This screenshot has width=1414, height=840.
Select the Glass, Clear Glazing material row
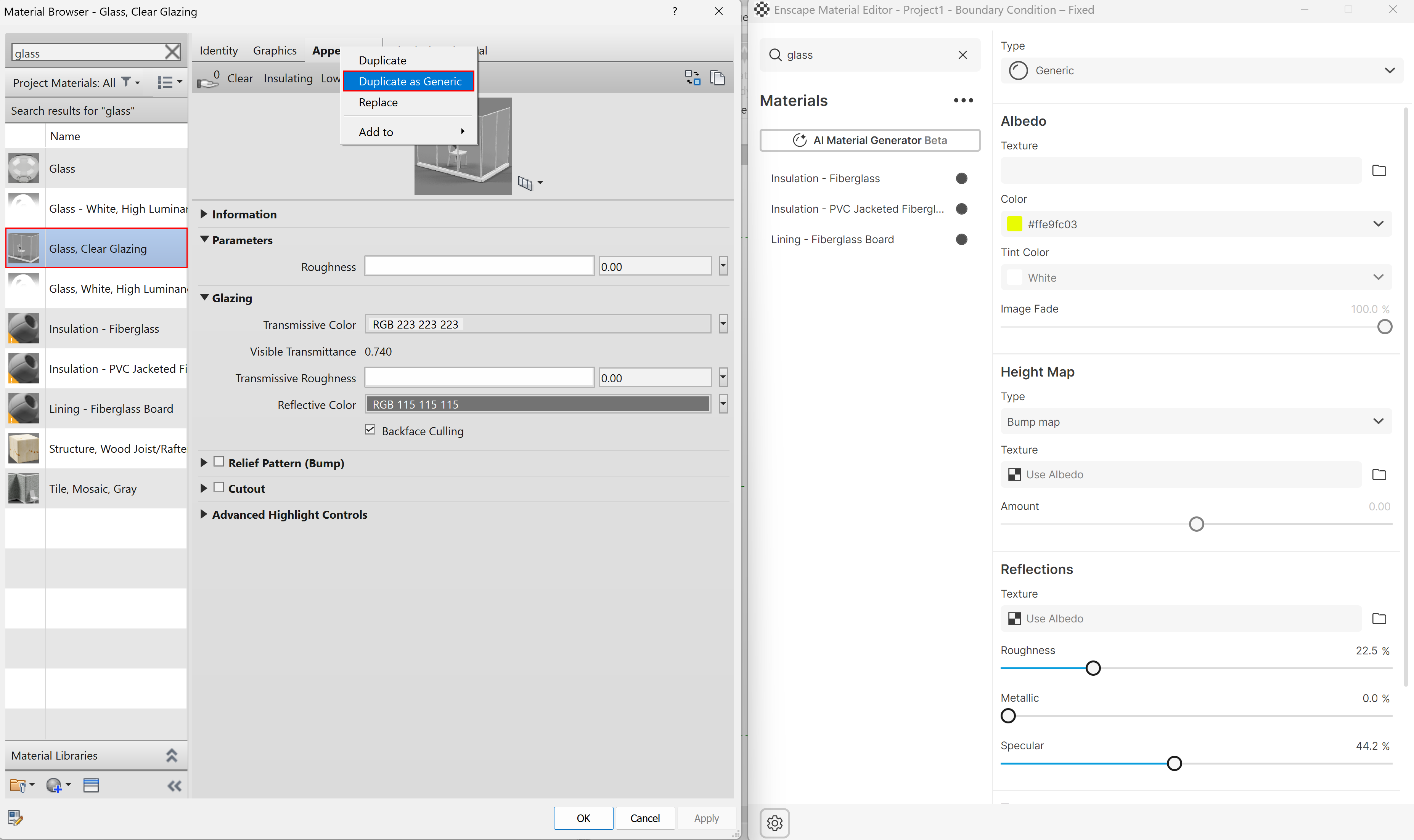[96, 248]
